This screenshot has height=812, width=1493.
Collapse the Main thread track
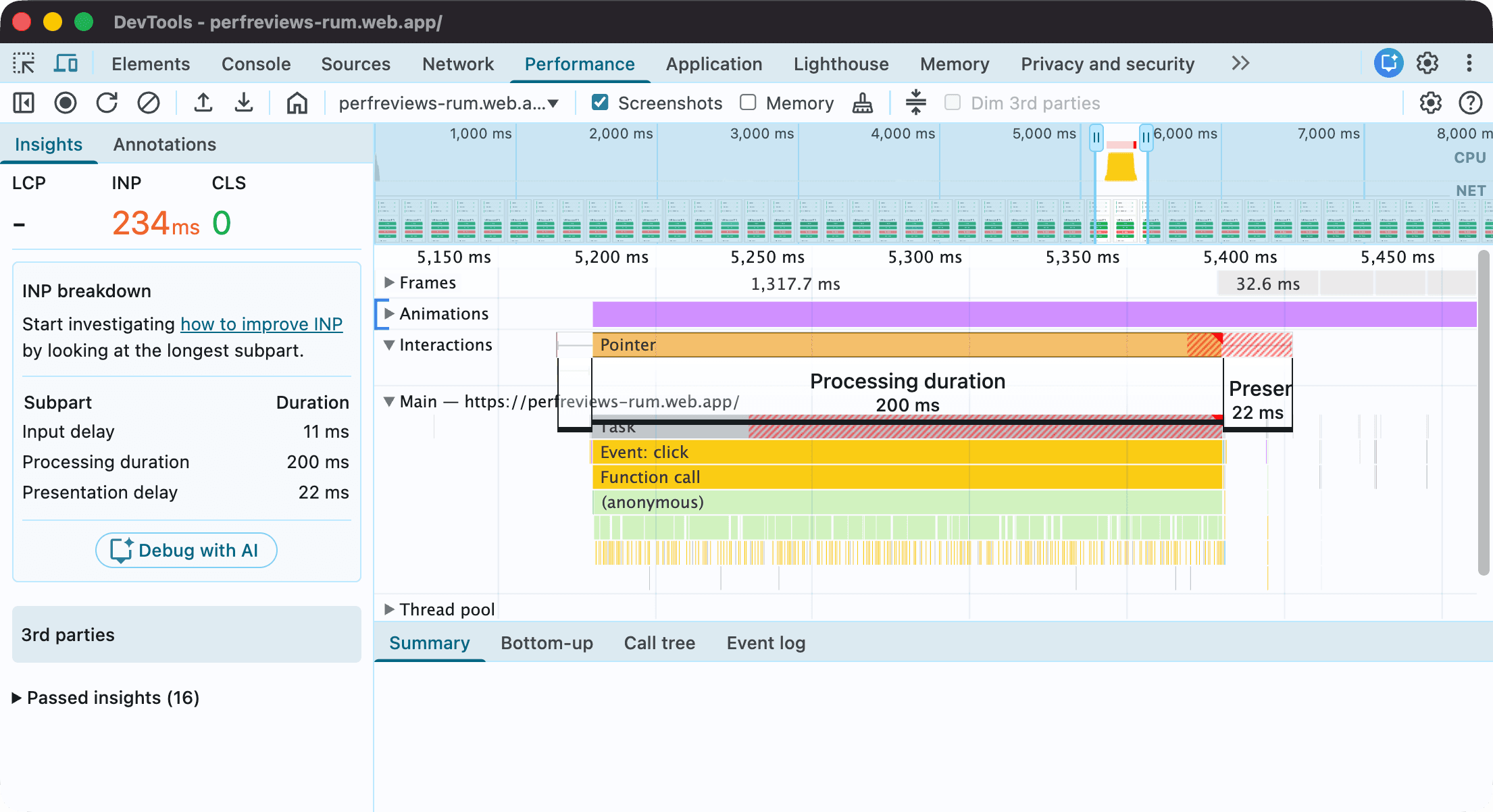coord(389,401)
